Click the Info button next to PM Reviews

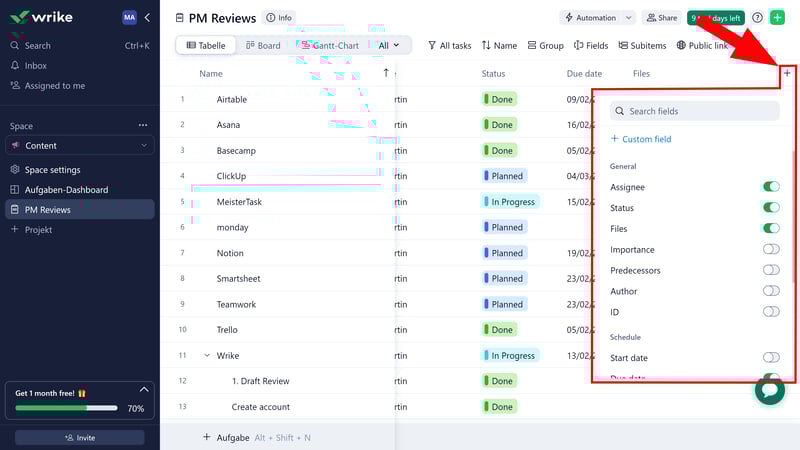279,17
